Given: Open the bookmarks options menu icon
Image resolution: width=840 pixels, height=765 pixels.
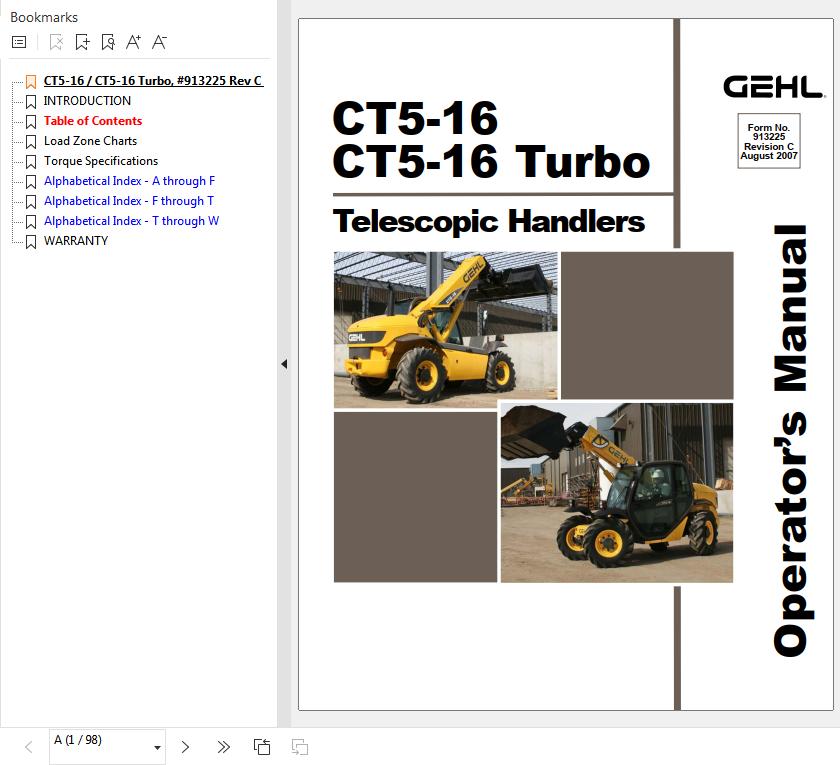Looking at the screenshot, I should [x=19, y=42].
